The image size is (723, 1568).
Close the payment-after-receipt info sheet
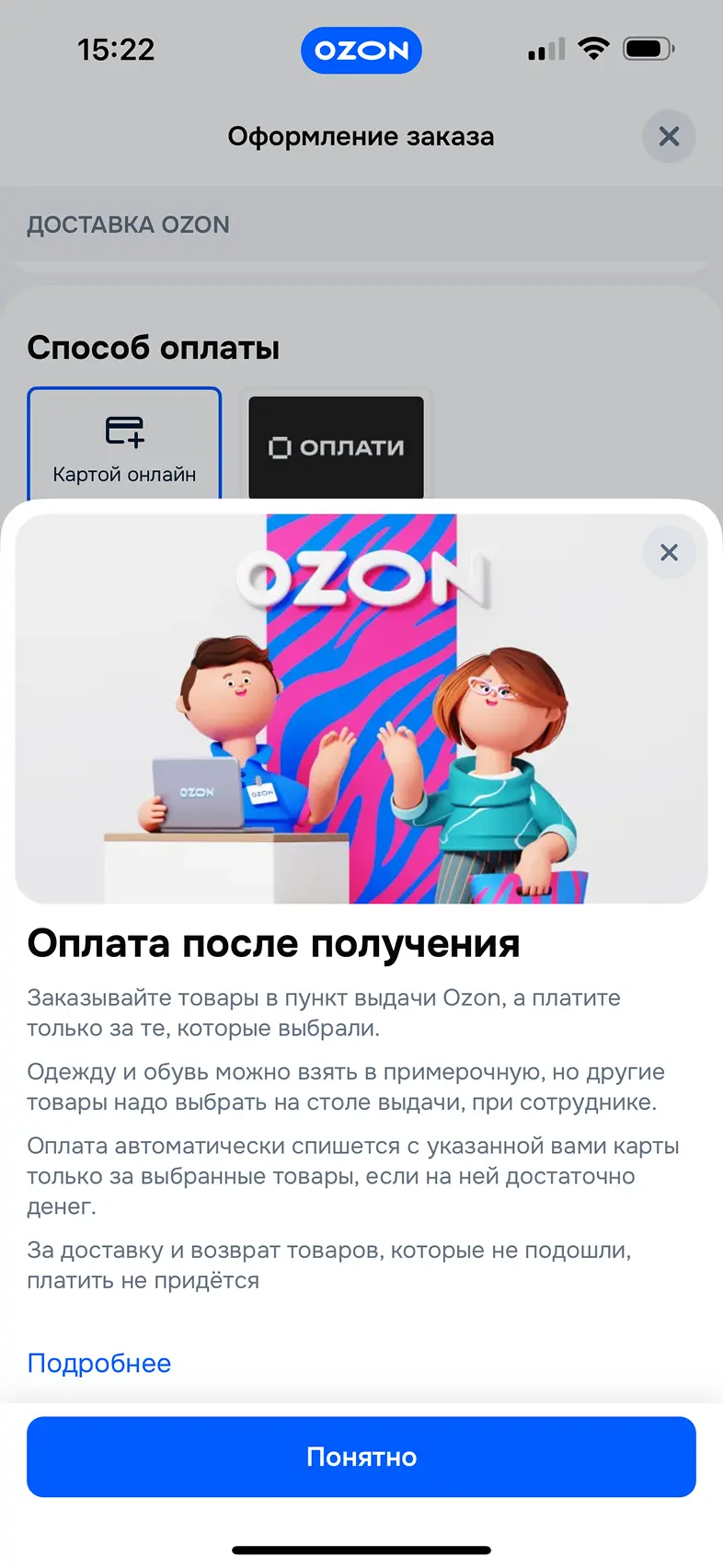(669, 552)
